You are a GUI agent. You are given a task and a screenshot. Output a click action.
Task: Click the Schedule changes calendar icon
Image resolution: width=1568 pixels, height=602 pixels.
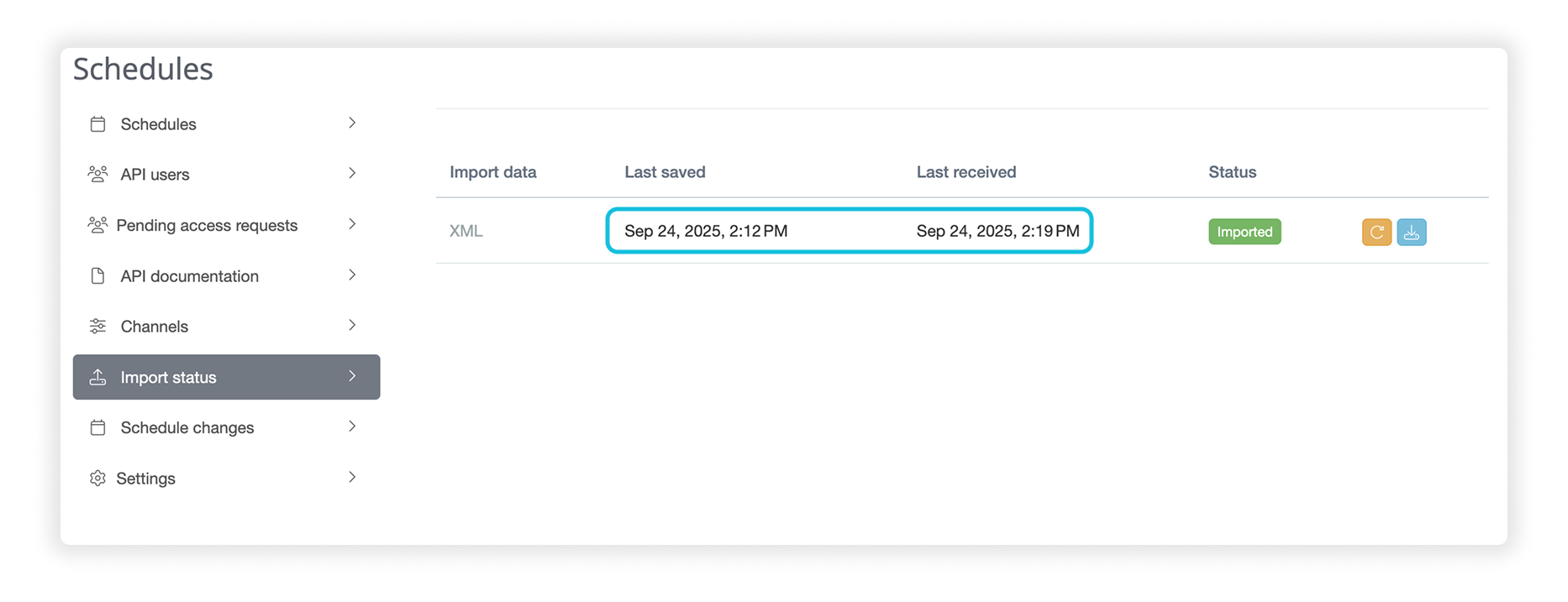pyautogui.click(x=98, y=428)
